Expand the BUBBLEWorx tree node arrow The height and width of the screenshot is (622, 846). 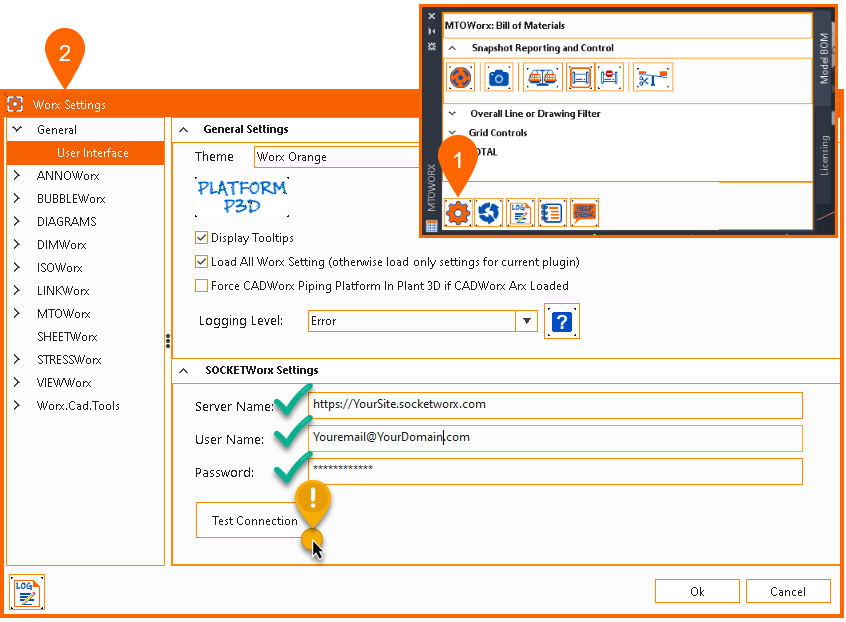coord(17,199)
